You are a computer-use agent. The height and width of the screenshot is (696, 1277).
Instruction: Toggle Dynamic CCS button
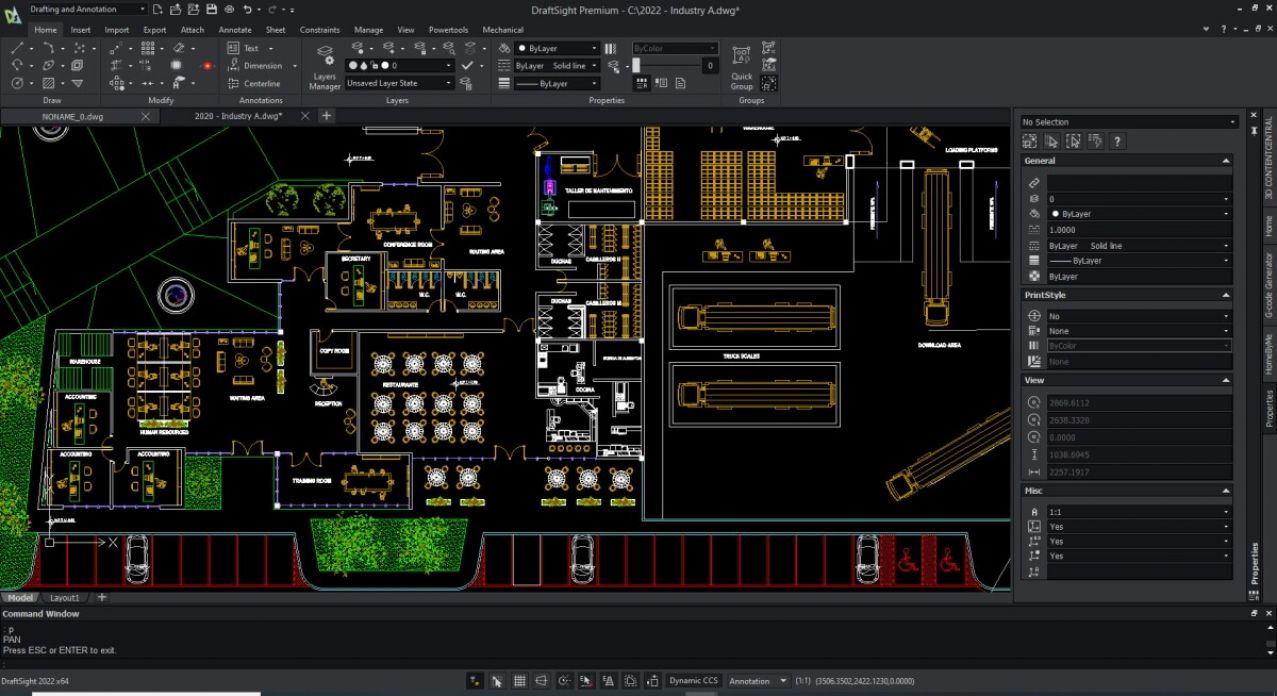693,681
